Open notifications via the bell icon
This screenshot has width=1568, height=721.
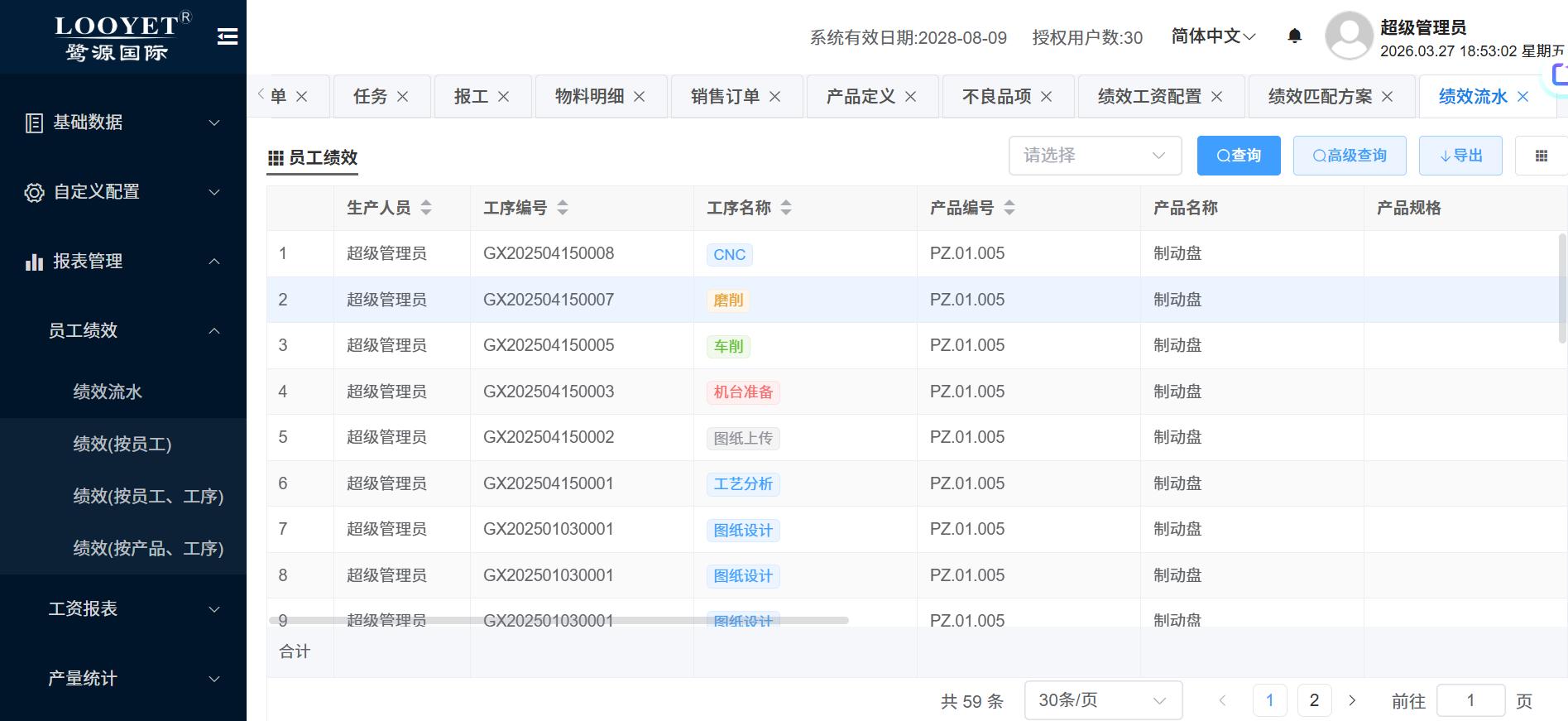click(1295, 36)
